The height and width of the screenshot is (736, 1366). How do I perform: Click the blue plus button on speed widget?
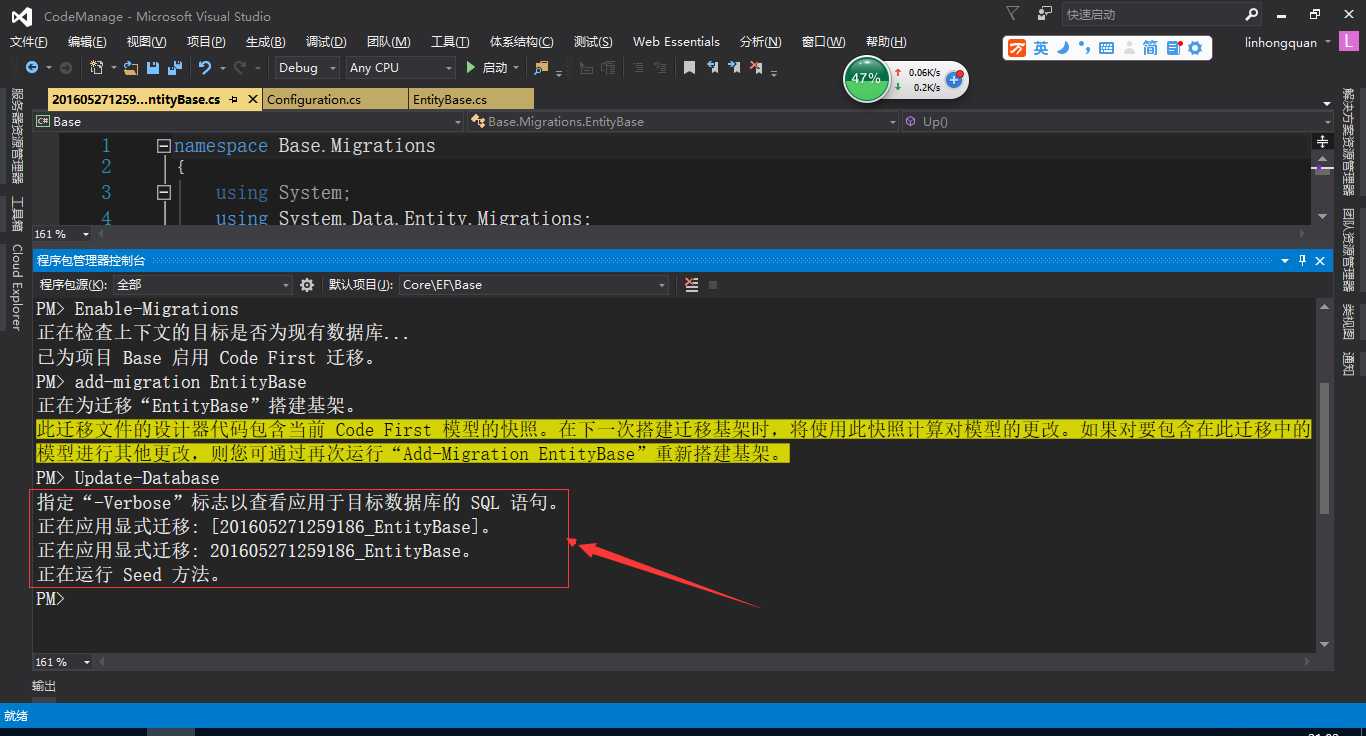(x=953, y=80)
